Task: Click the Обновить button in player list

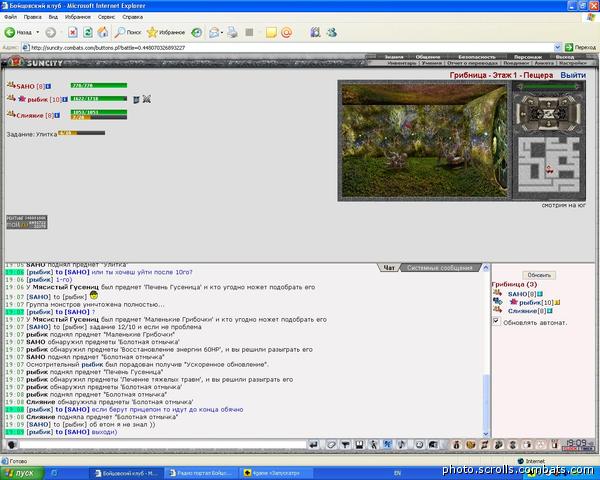Action: coord(539,275)
